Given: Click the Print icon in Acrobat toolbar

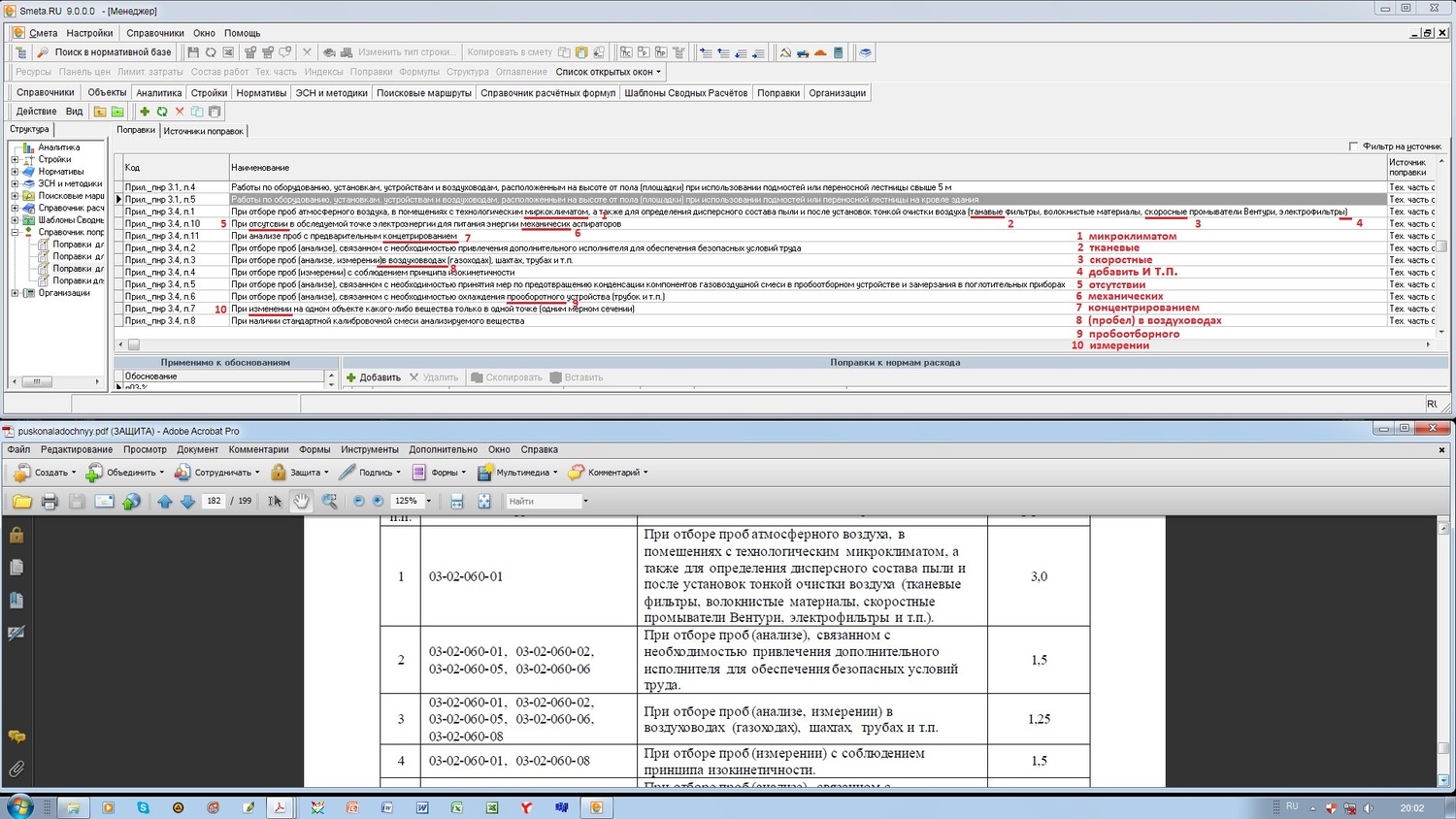Looking at the screenshot, I should click(x=50, y=501).
